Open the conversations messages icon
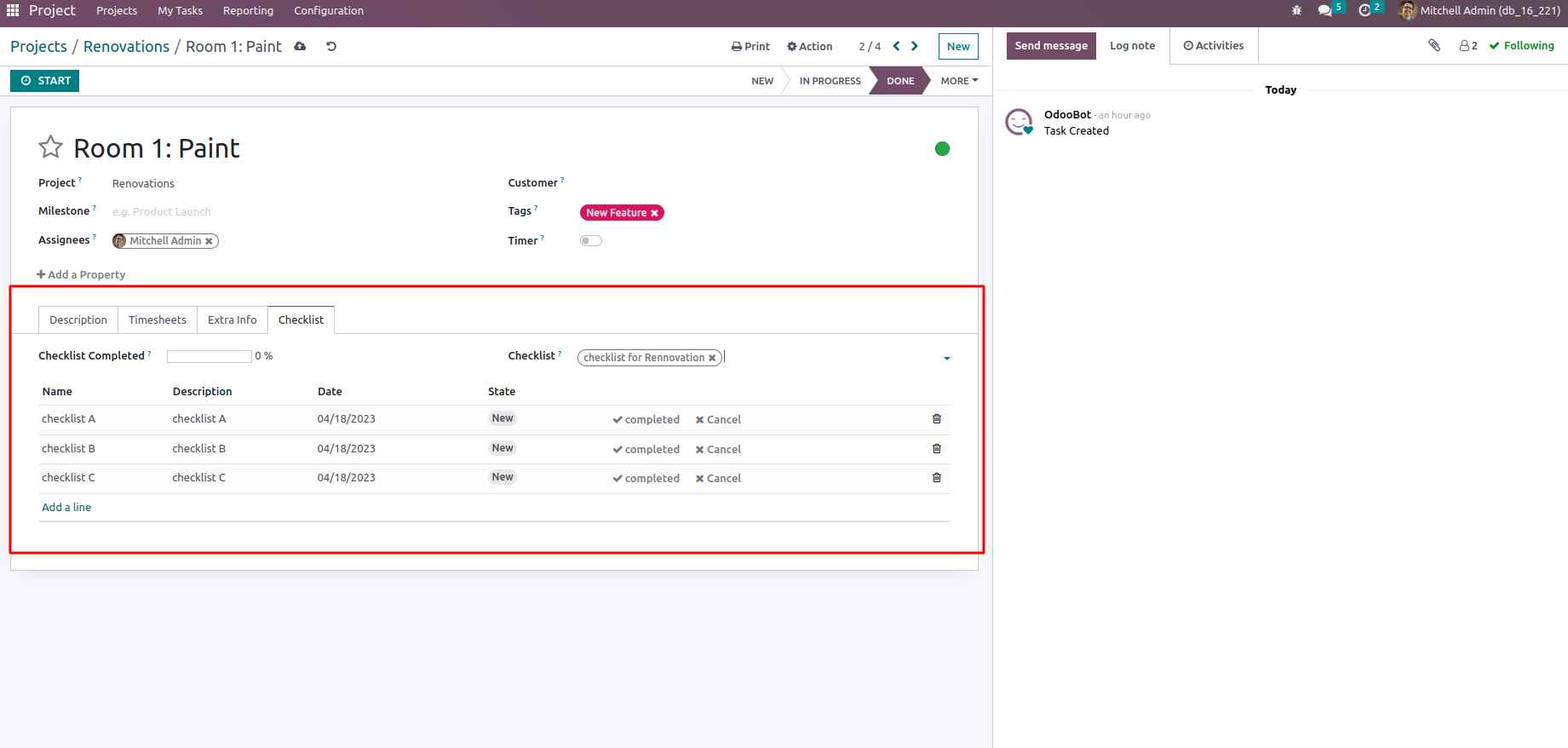This screenshot has width=1568, height=748. [1324, 10]
